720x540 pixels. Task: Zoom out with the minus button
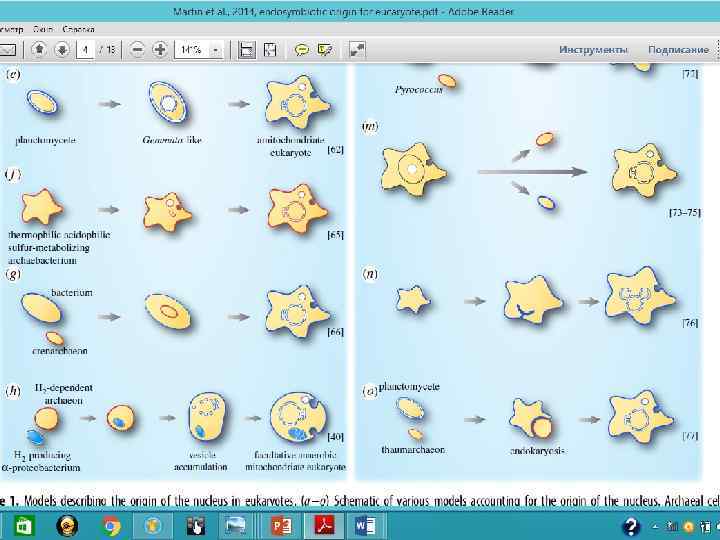point(137,49)
